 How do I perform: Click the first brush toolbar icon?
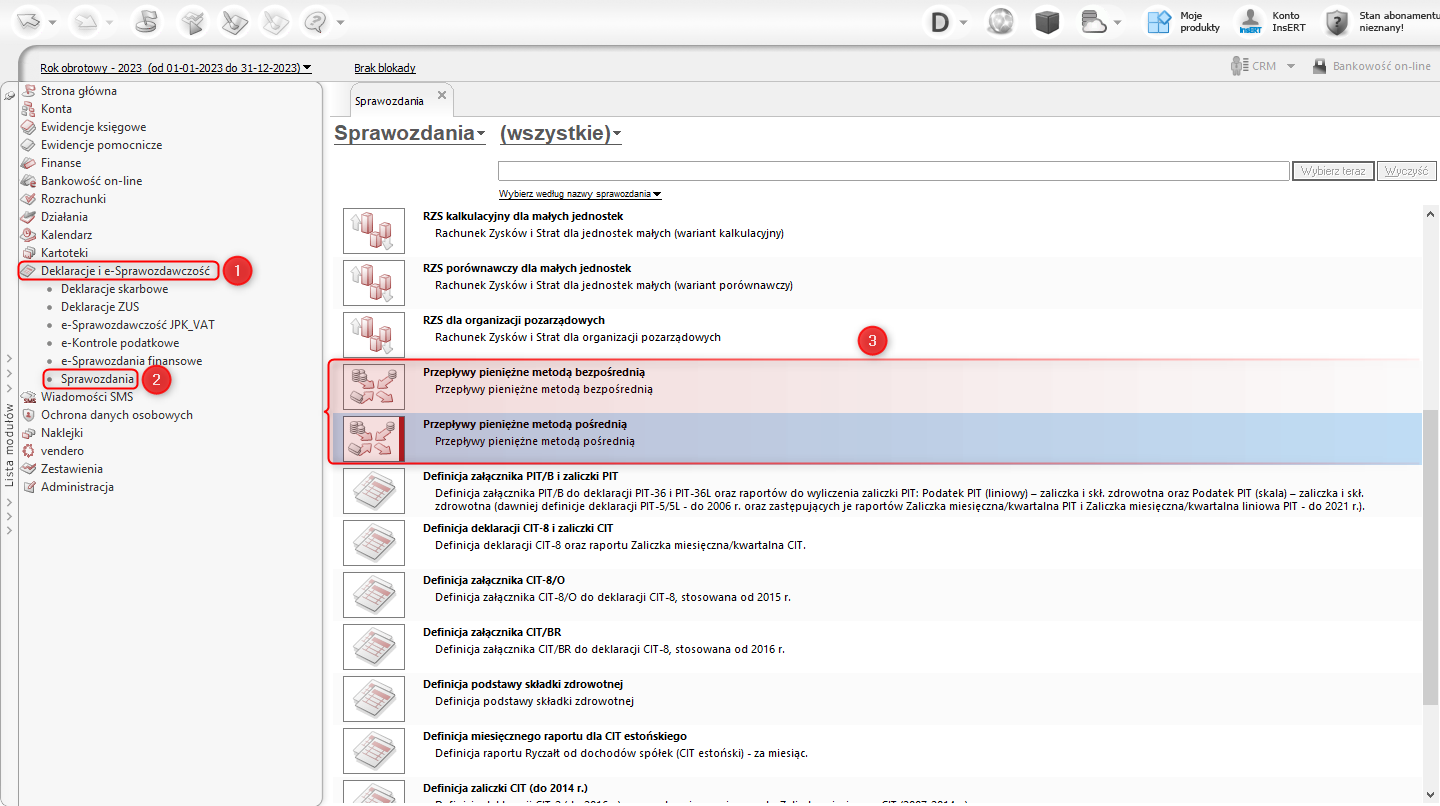point(237,21)
